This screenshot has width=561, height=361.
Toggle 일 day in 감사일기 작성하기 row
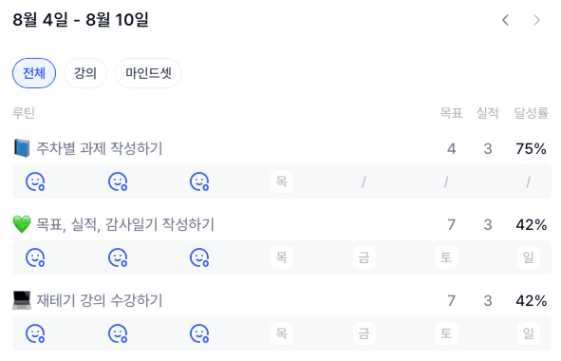tap(528, 258)
